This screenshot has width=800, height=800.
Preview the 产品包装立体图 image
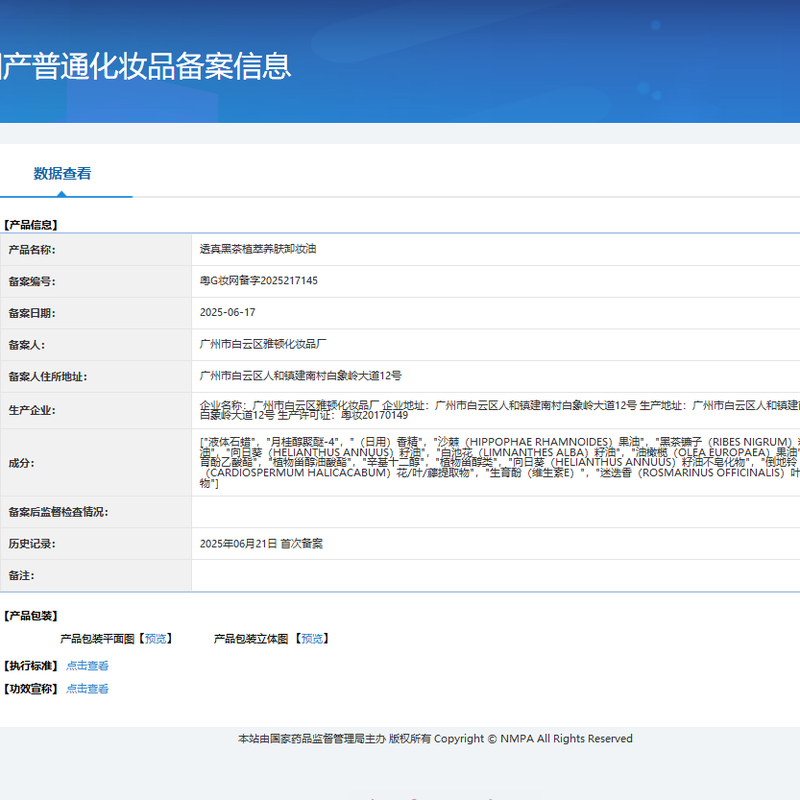click(311, 639)
